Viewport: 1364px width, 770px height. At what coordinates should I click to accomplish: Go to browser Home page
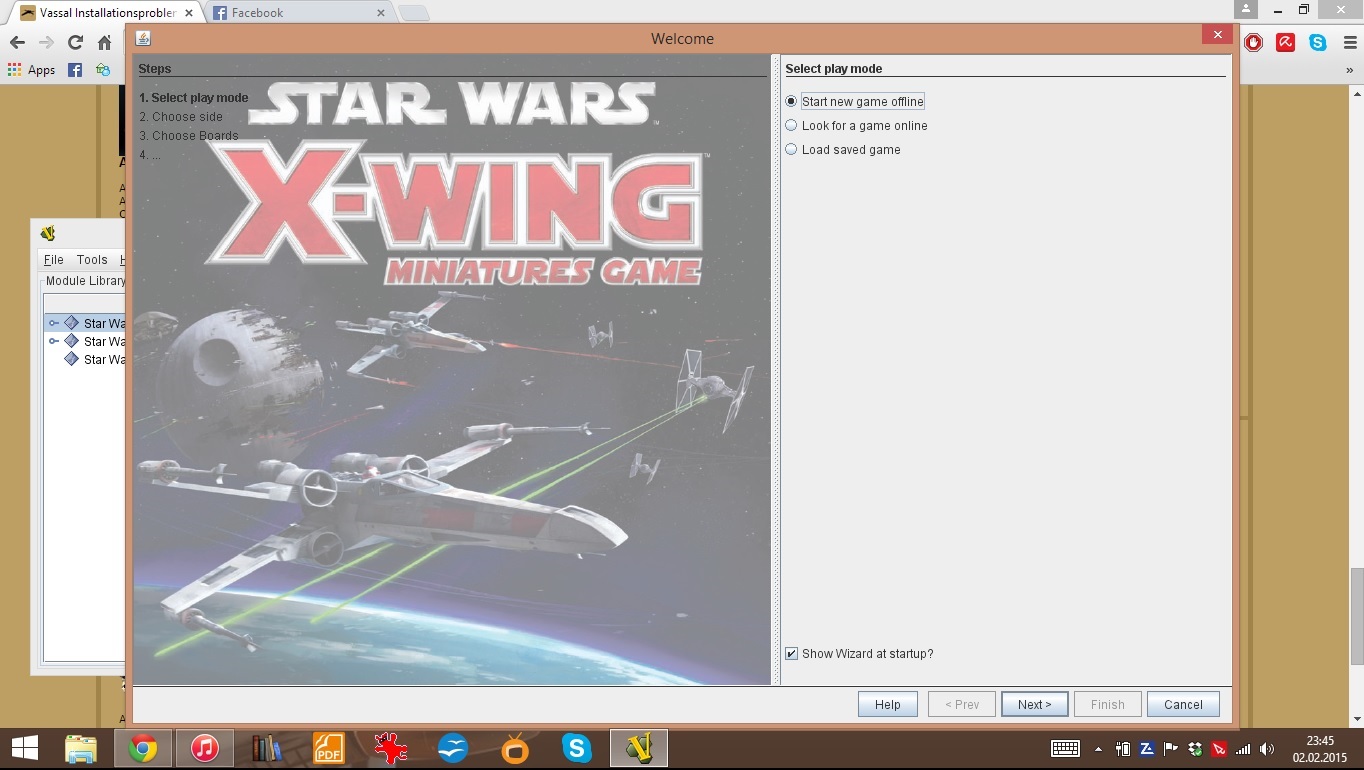coord(105,42)
